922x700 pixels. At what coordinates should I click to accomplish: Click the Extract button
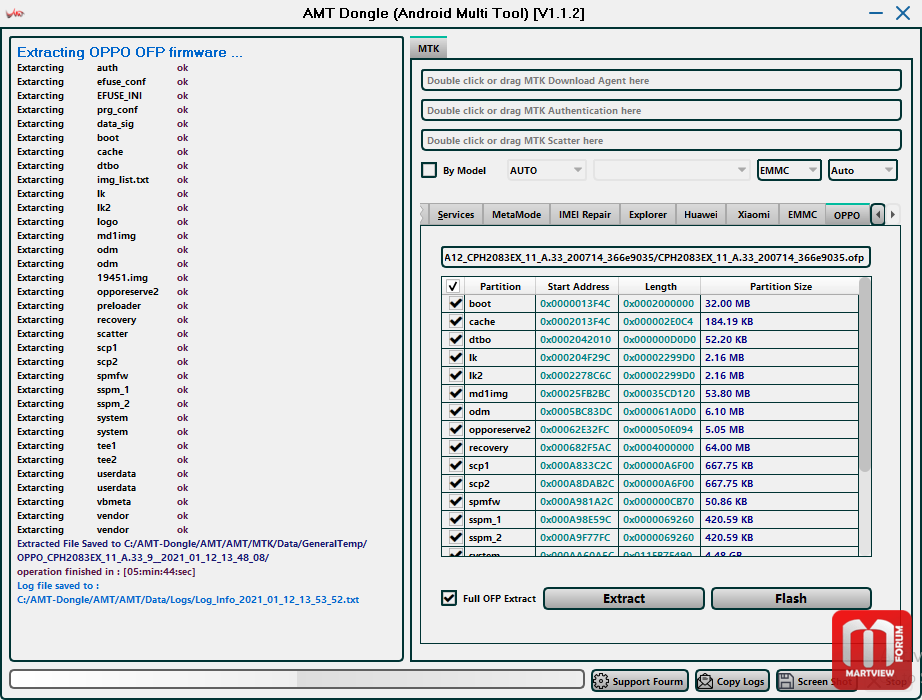click(624, 598)
